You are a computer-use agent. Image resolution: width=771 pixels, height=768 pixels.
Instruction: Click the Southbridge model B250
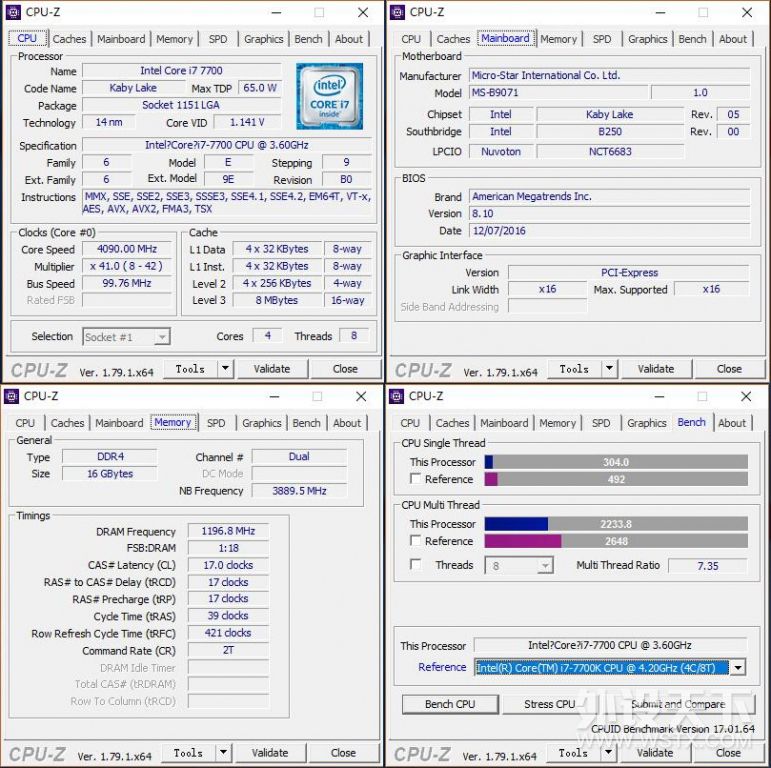coord(610,131)
